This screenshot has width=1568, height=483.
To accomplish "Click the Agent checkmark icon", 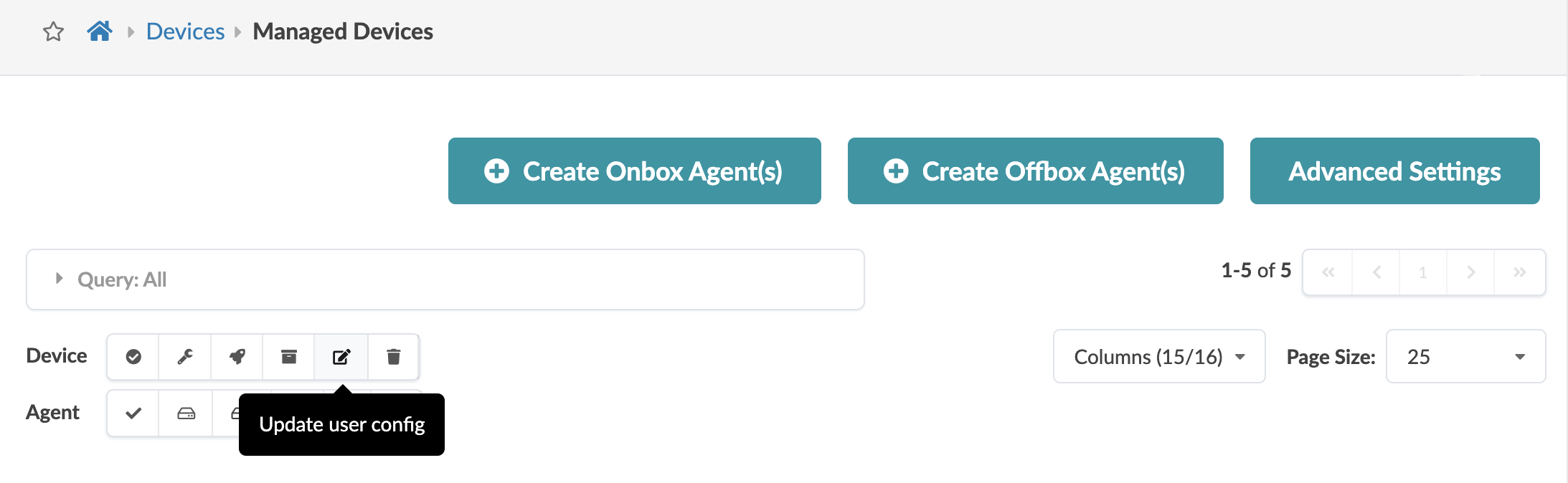I will [133, 413].
